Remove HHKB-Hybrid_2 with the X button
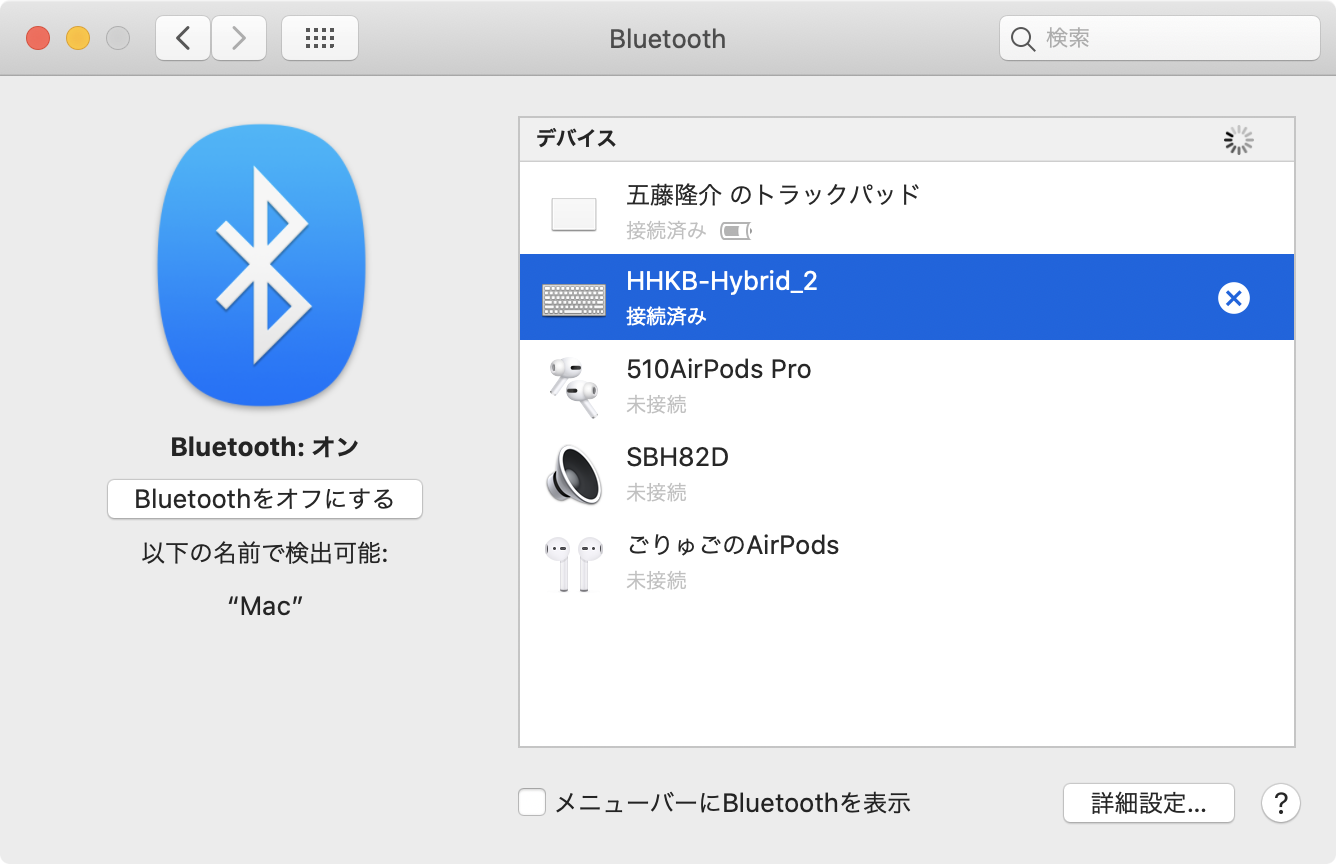 pyautogui.click(x=1233, y=298)
